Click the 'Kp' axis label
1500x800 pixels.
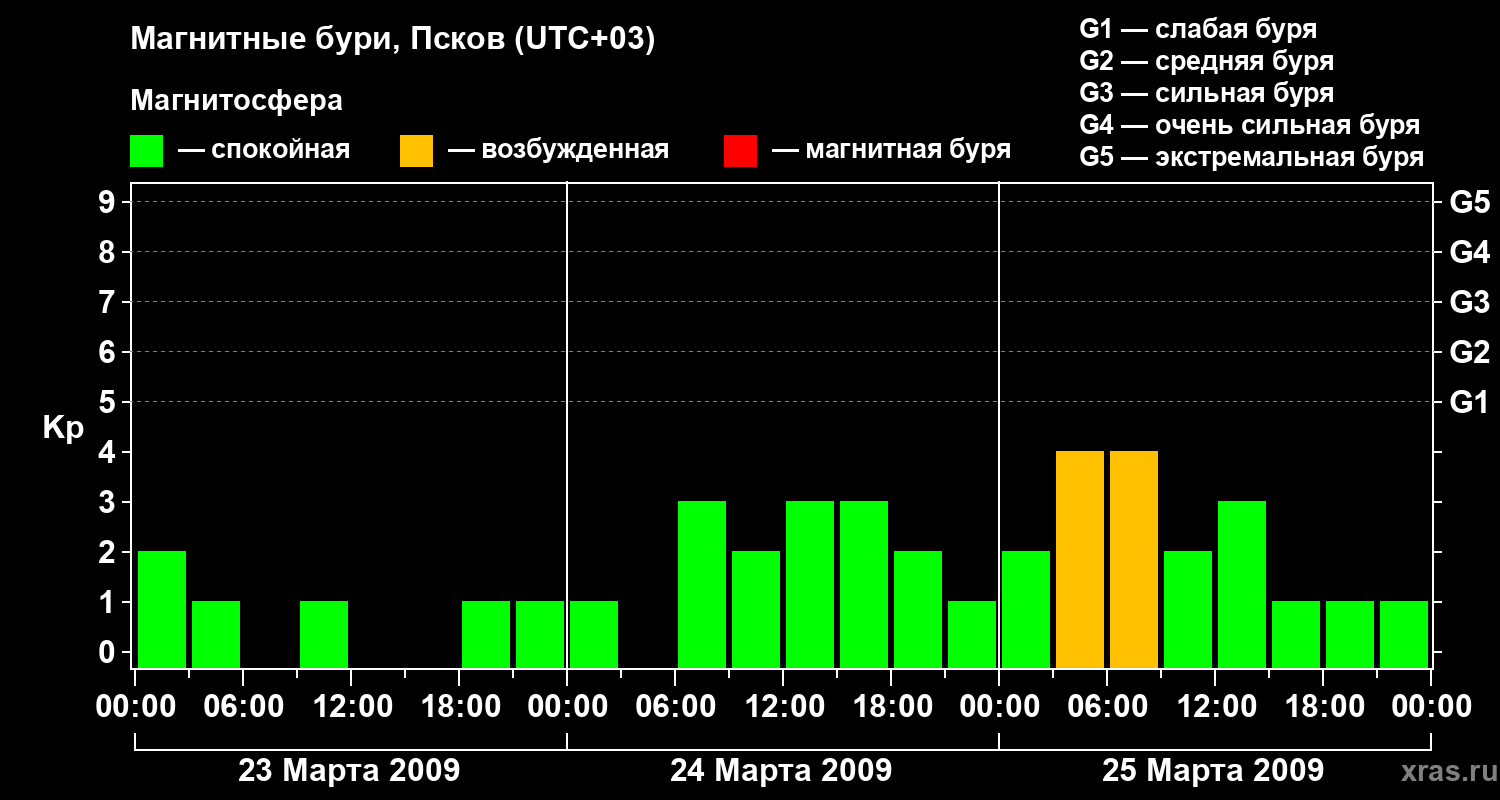(x=63, y=428)
